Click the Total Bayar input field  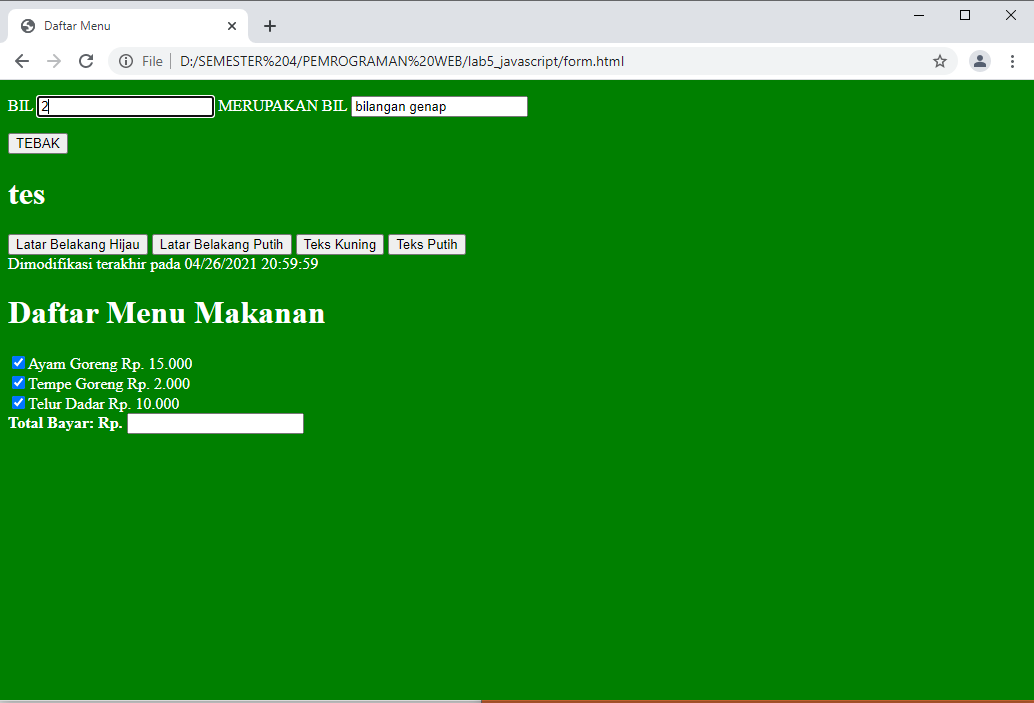point(214,423)
